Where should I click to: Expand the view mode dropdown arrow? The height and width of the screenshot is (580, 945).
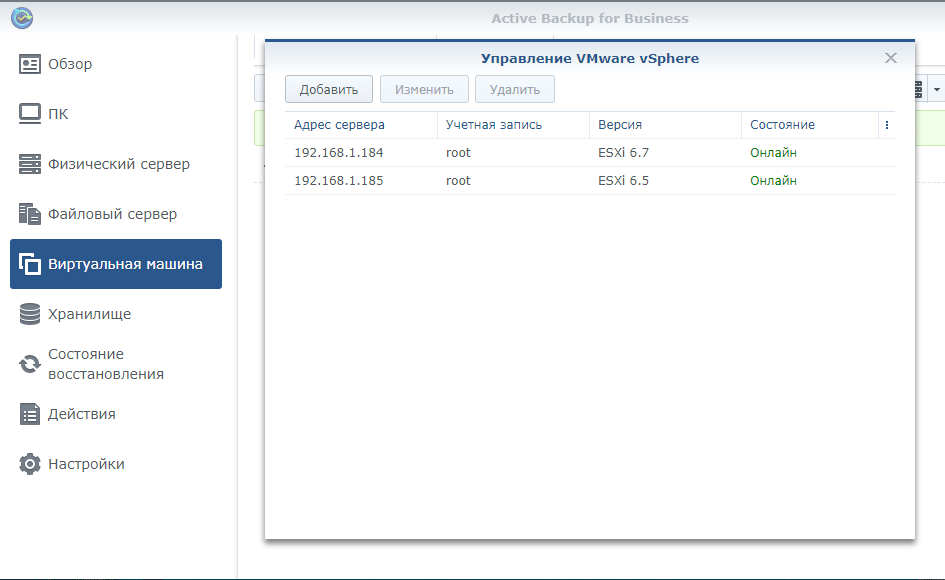pyautogui.click(x=937, y=90)
